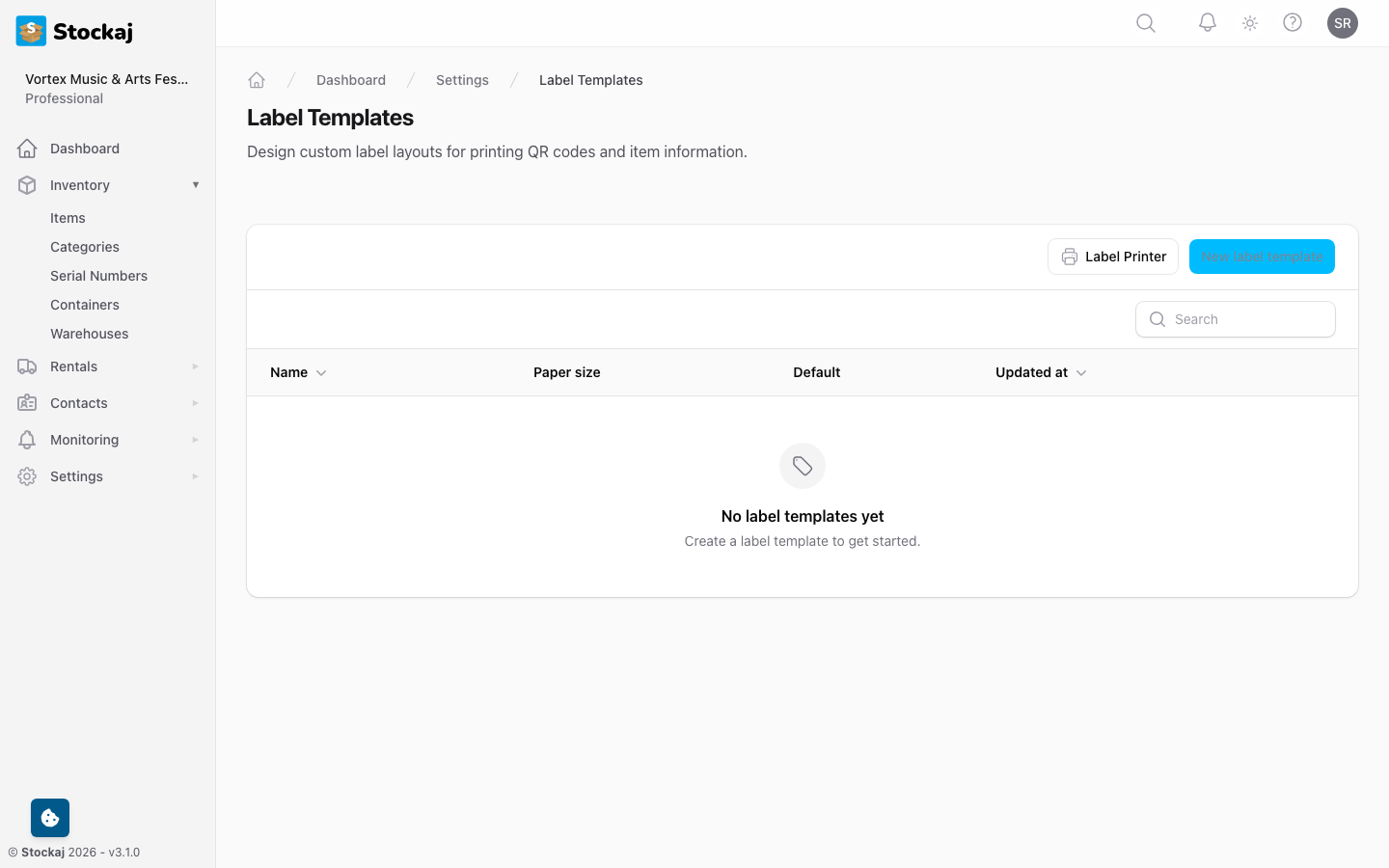Viewport: 1389px width, 868px height.
Task: Select the Inventory box icon in sidebar
Action: click(x=27, y=184)
